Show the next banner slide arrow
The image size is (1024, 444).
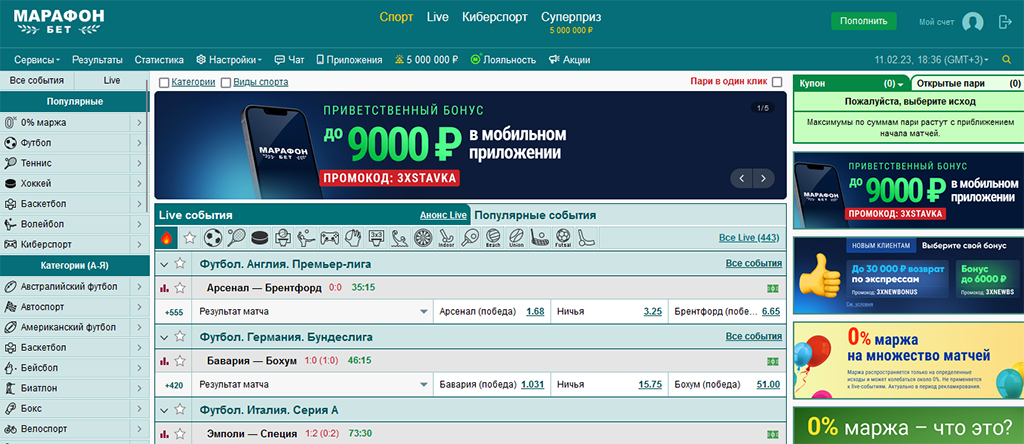pyautogui.click(x=763, y=178)
